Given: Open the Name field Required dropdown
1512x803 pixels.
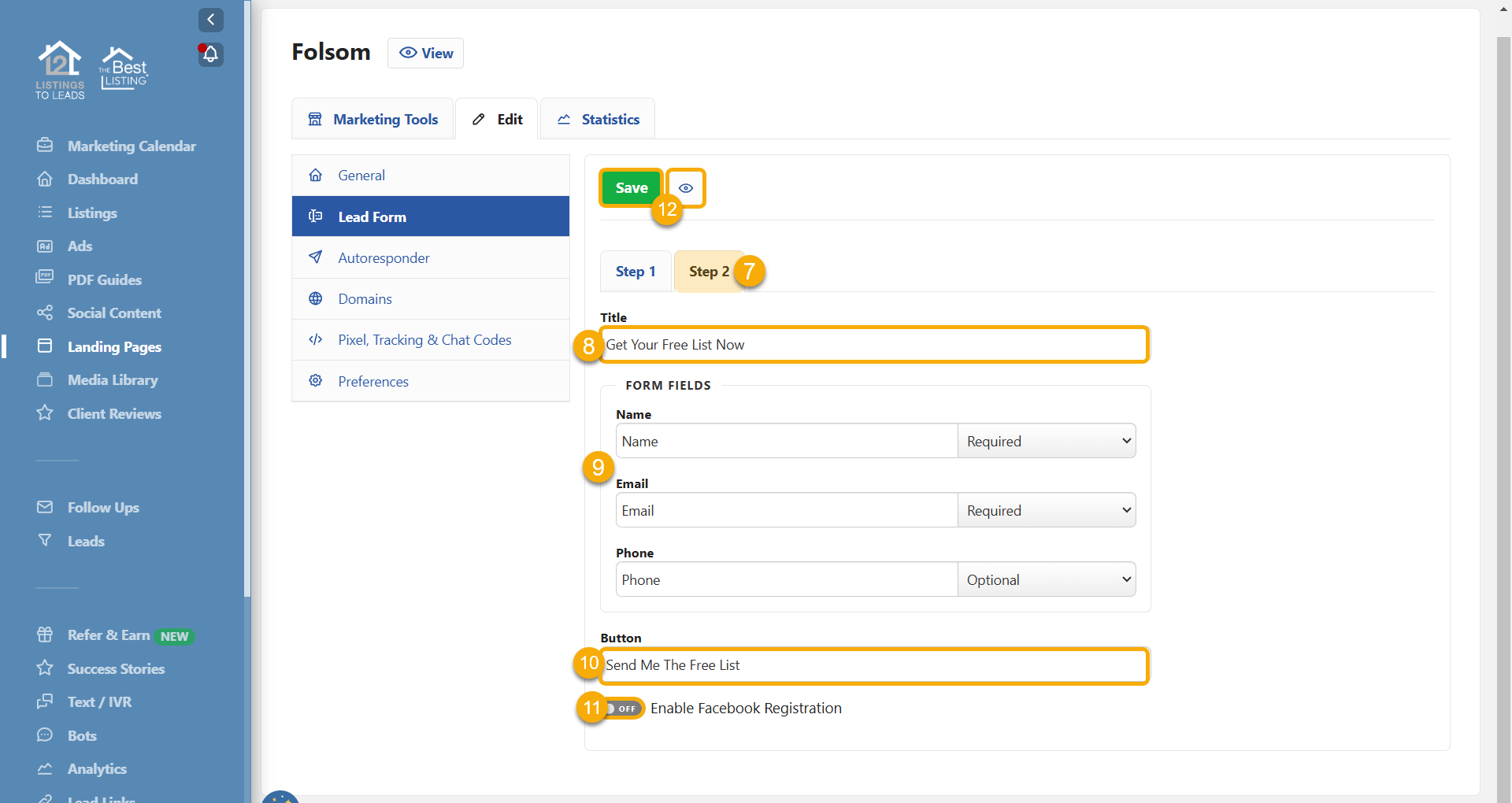Looking at the screenshot, I should tap(1046, 442).
